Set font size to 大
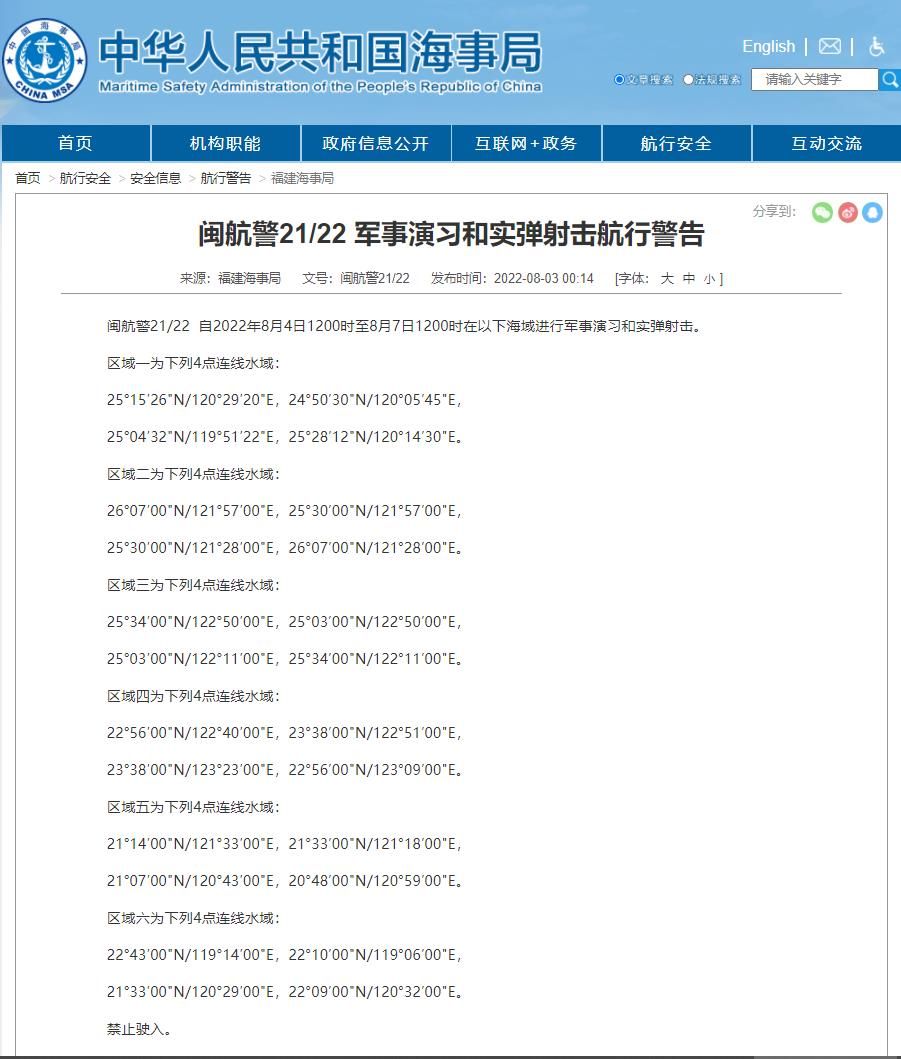 tap(667, 279)
